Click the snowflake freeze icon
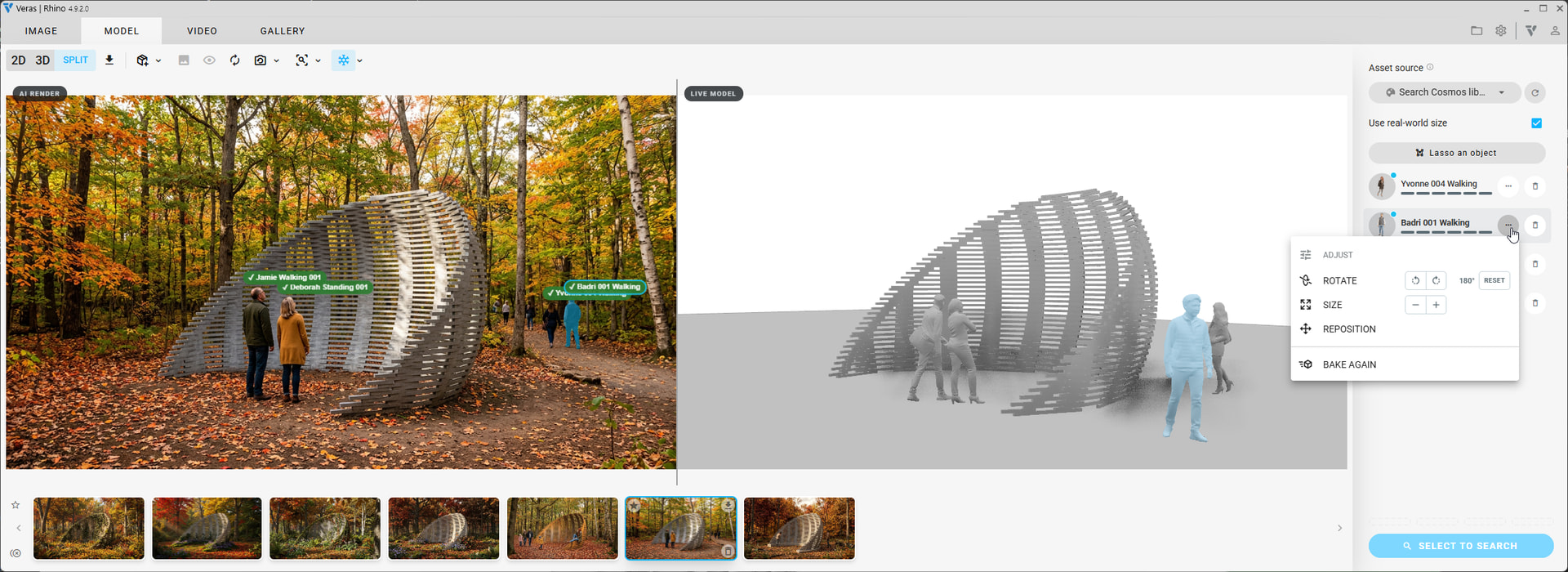 click(x=344, y=60)
